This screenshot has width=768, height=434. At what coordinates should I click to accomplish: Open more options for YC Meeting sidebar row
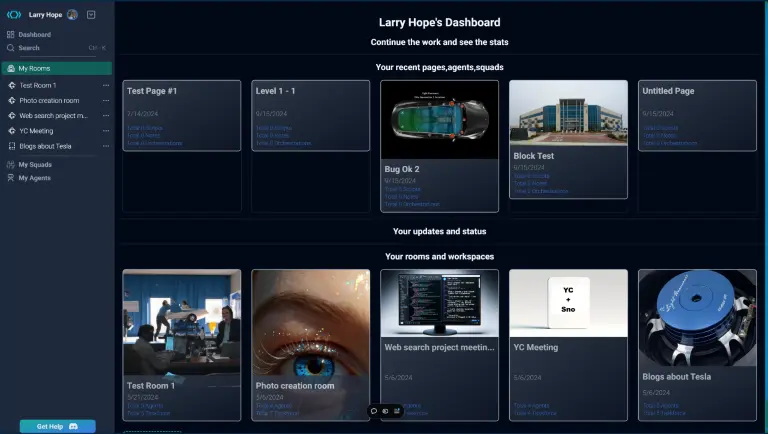106,131
